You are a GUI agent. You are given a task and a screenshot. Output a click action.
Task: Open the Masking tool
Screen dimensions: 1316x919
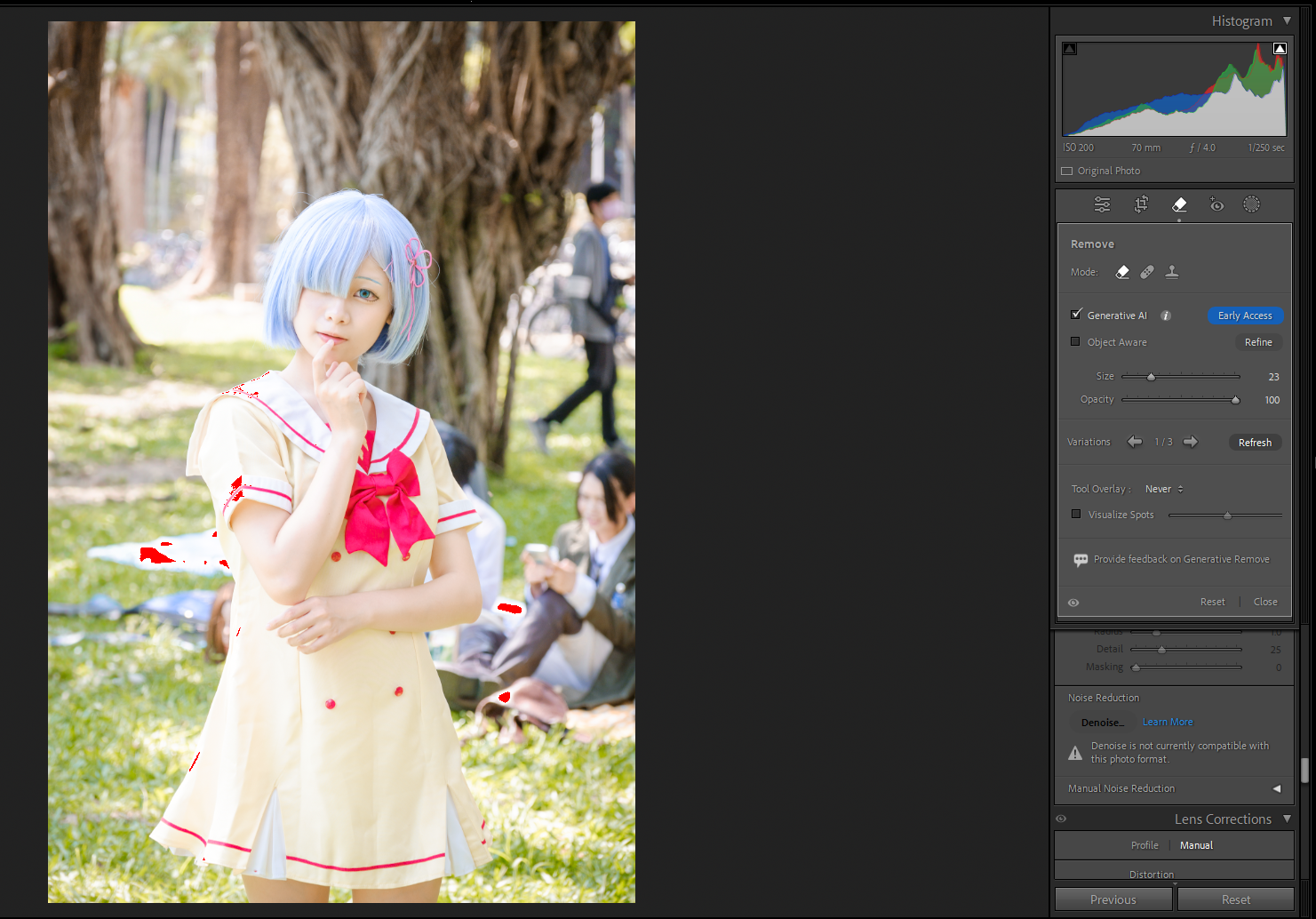coord(1251,204)
